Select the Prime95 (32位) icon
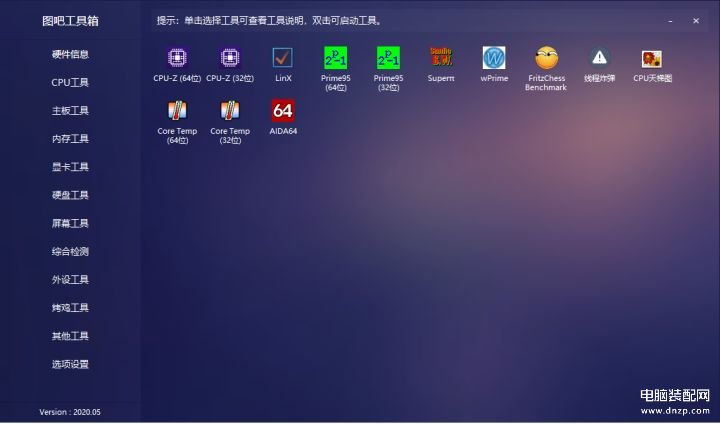The image size is (720, 424). (x=388, y=58)
